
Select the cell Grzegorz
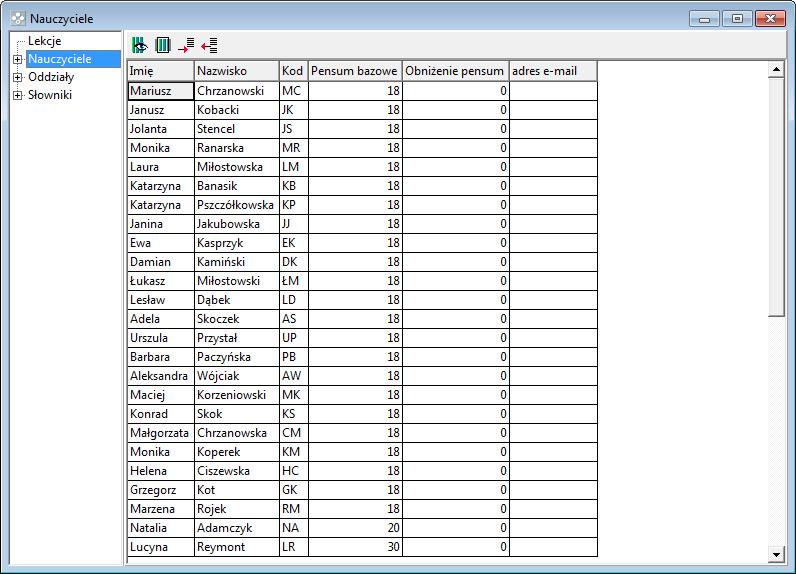click(160, 490)
